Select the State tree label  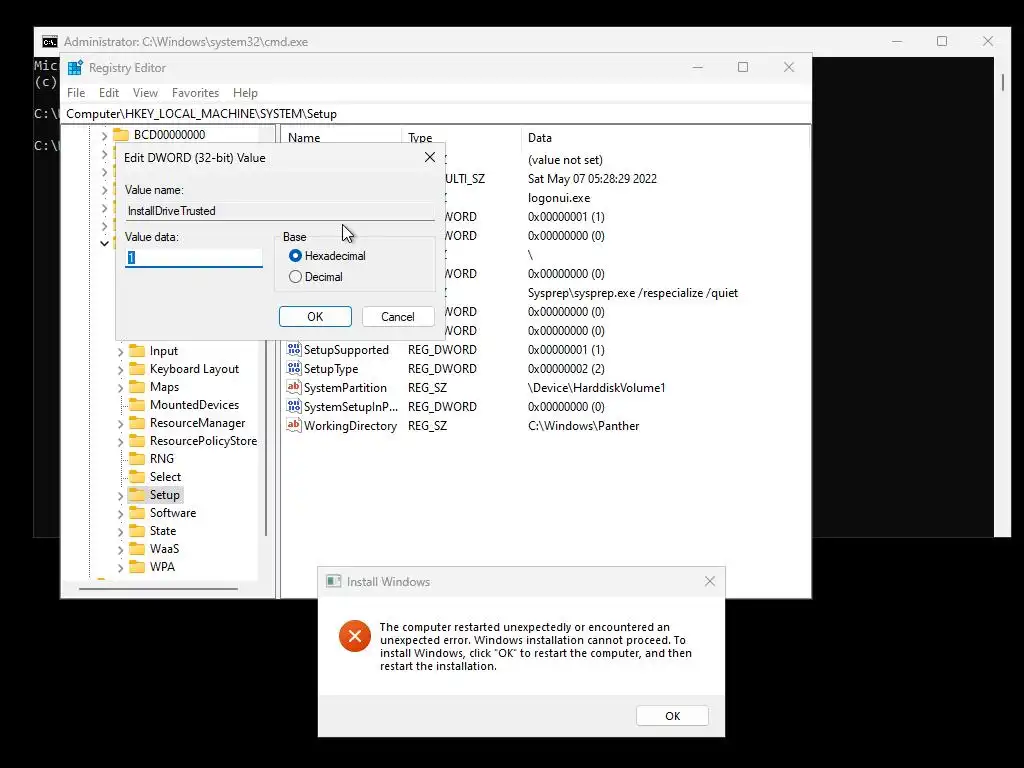[x=163, y=531]
